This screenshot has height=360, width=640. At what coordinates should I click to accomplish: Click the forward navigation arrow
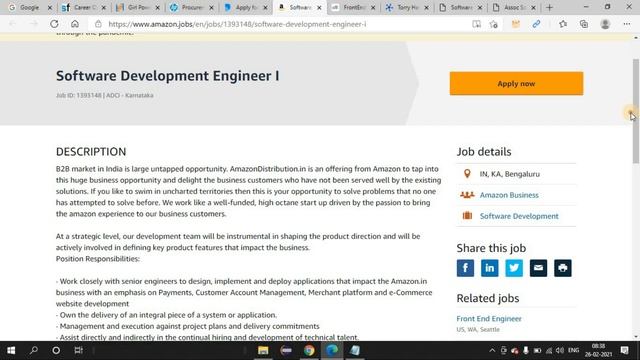coord(33,24)
